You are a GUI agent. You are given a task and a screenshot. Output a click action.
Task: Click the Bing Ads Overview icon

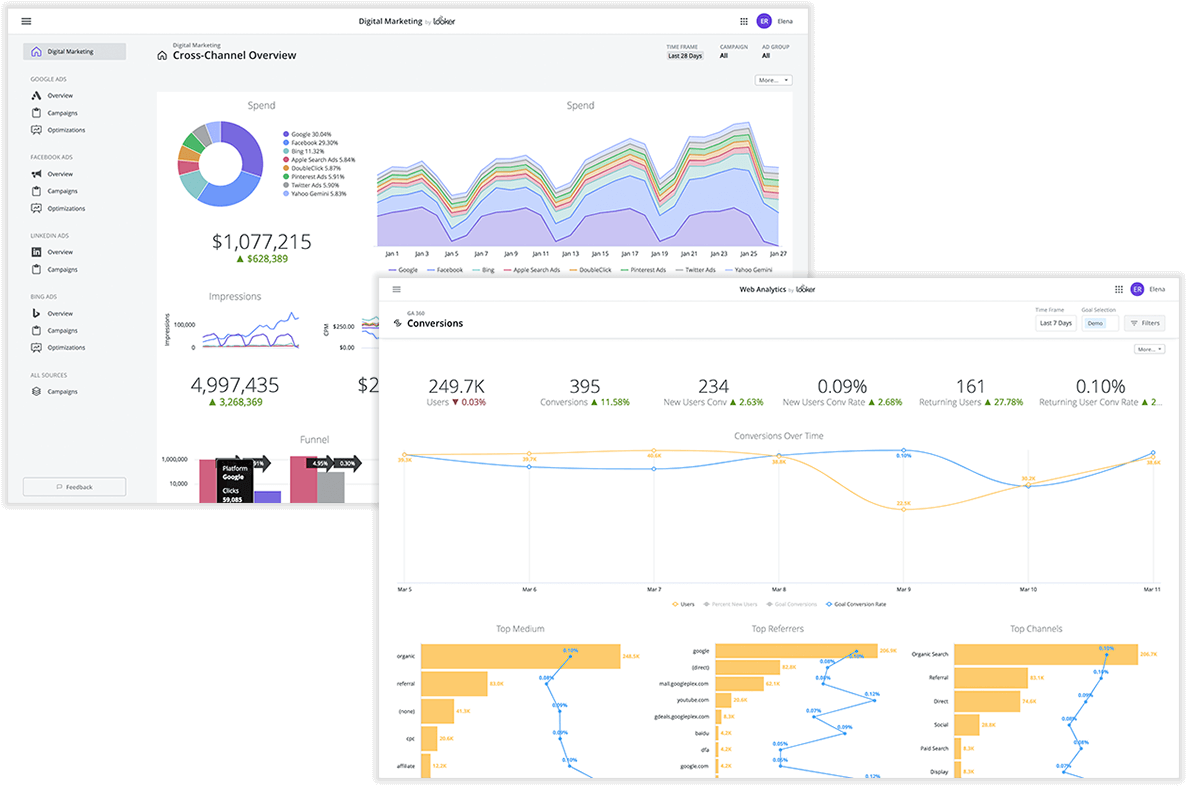tap(37, 313)
